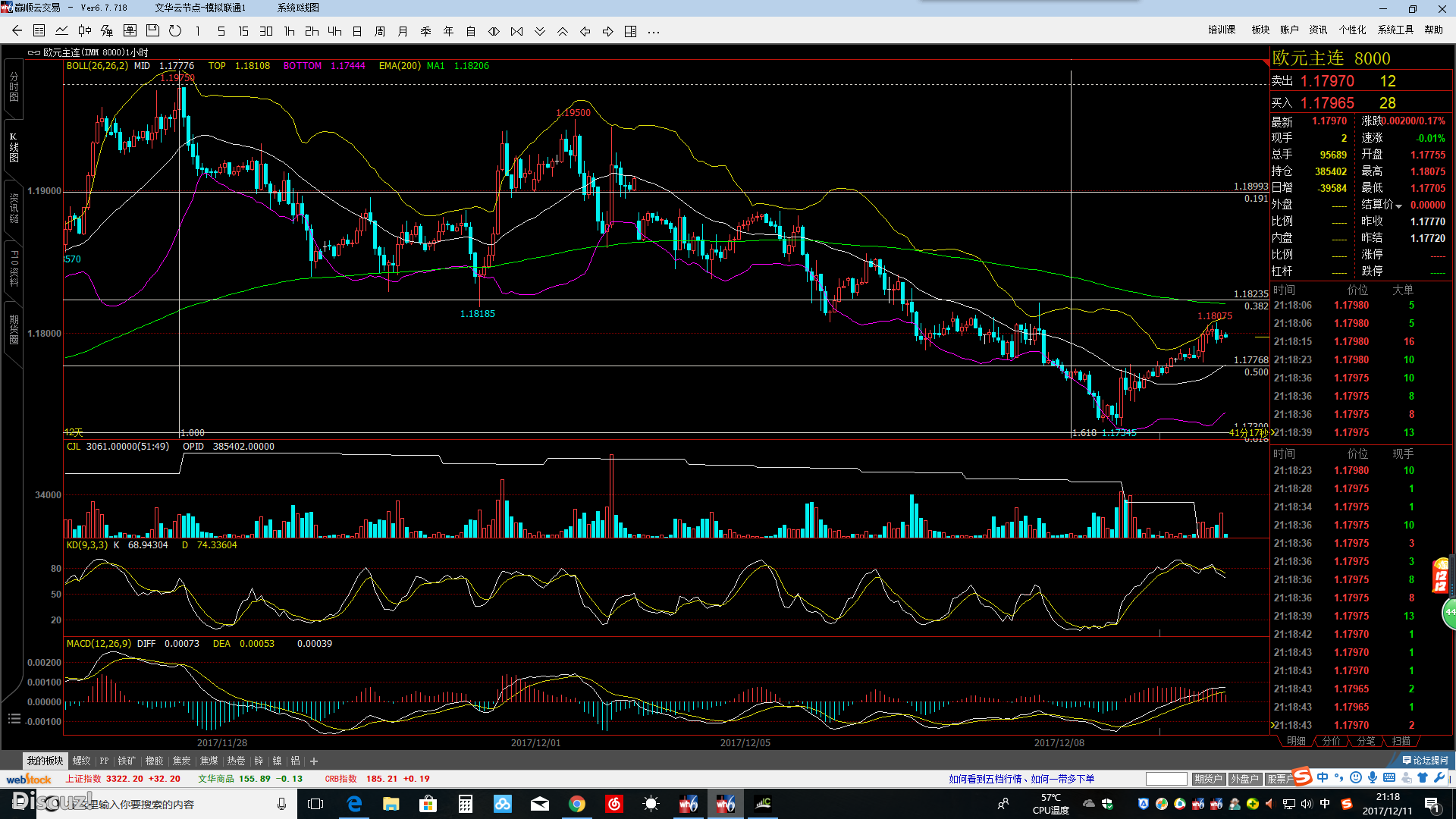The height and width of the screenshot is (819, 1456).
Task: Click the 论坛提问 button
Action: point(1426,760)
